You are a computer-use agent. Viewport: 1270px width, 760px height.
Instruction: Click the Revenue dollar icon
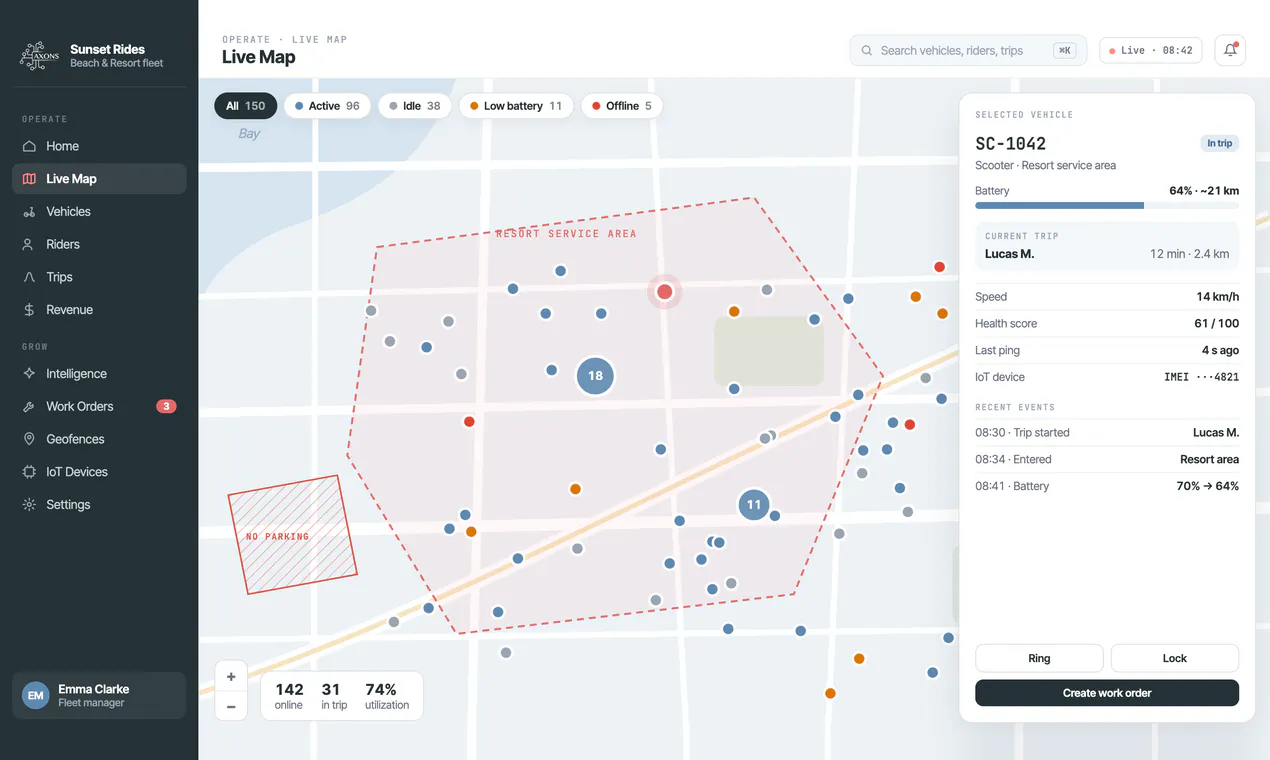coord(29,310)
